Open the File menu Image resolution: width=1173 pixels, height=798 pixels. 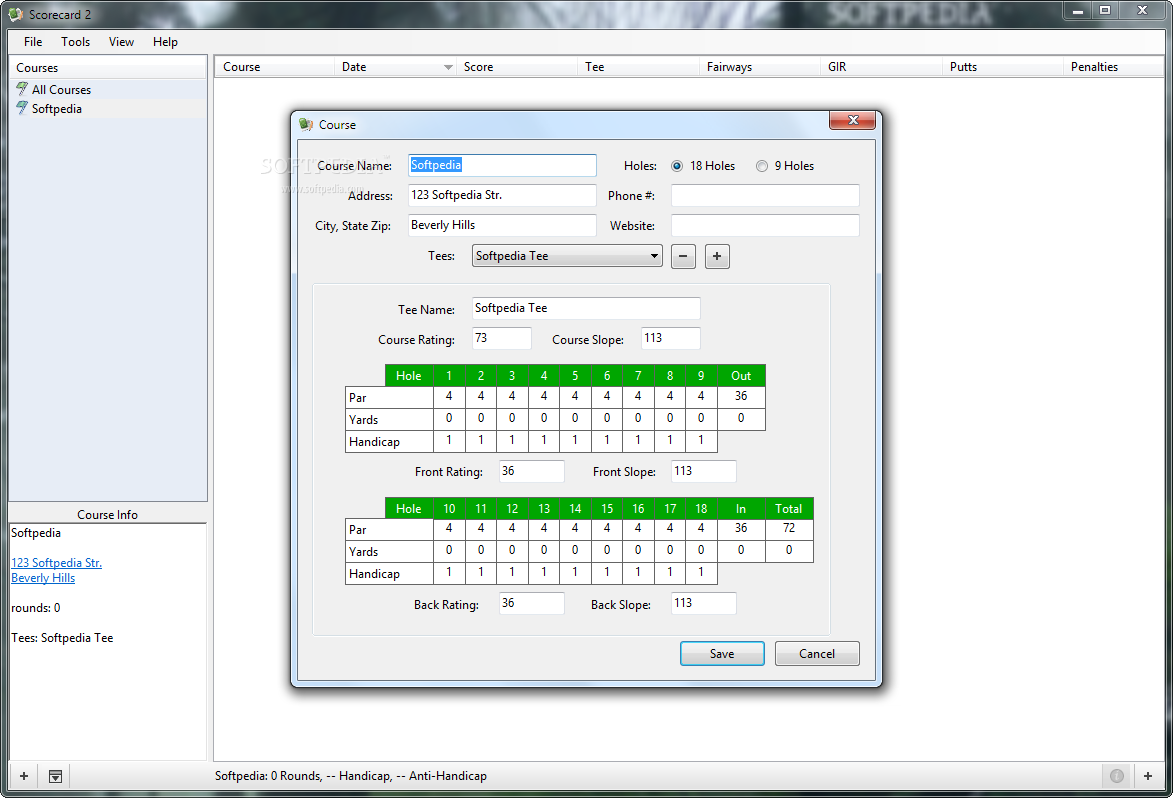point(33,42)
